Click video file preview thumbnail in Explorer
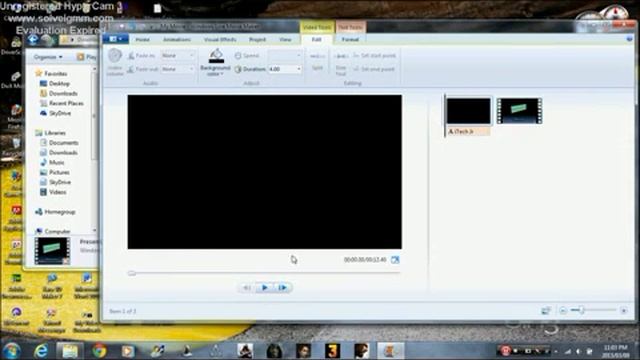 (x=52, y=251)
